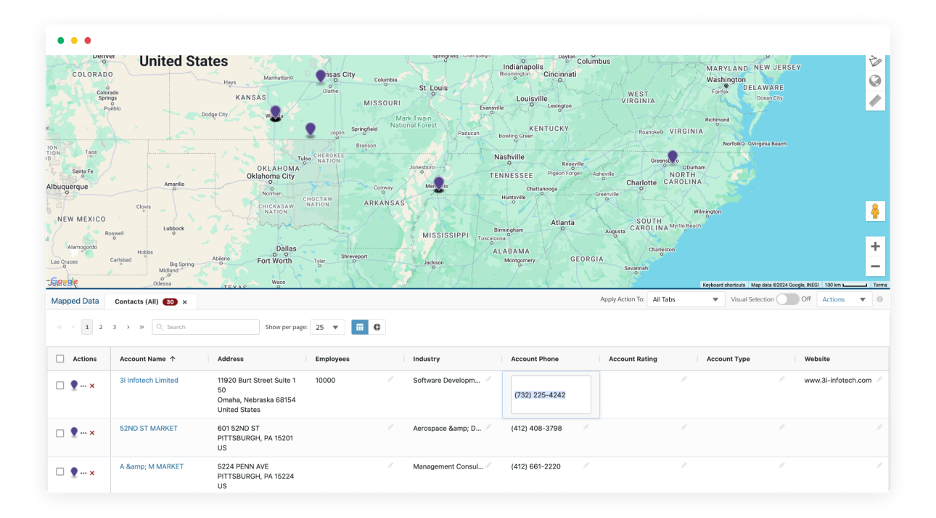This screenshot has width=936, height=518.
Task: Check the 52ND ST MARKET row checkbox
Action: [60, 433]
